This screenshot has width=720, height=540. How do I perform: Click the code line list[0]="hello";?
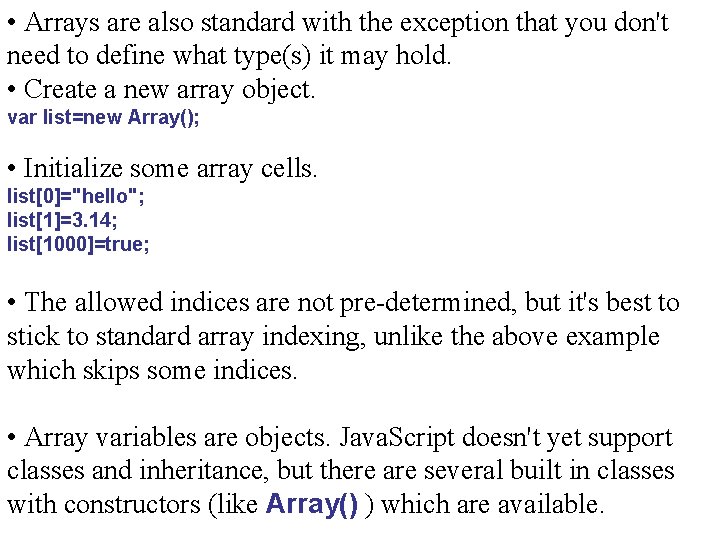(75, 196)
